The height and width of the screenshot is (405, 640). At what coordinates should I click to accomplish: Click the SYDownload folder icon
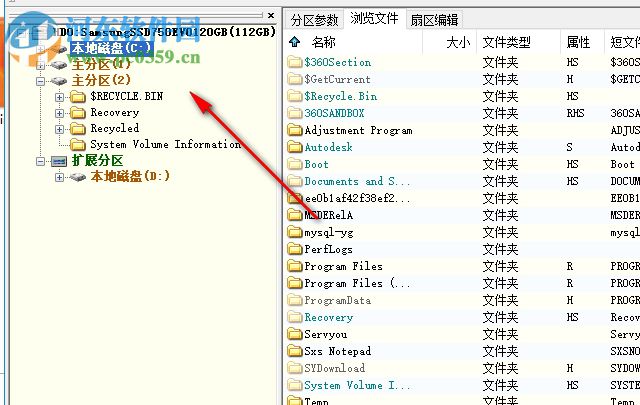click(x=295, y=368)
